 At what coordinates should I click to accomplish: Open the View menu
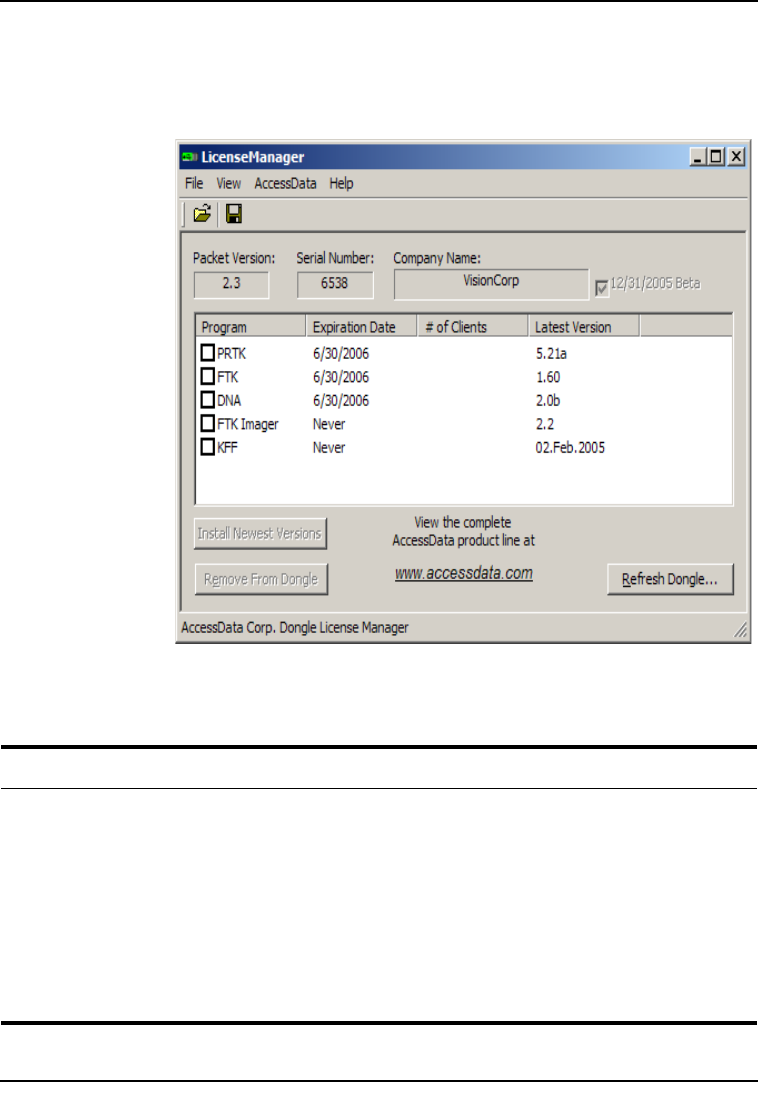(229, 184)
